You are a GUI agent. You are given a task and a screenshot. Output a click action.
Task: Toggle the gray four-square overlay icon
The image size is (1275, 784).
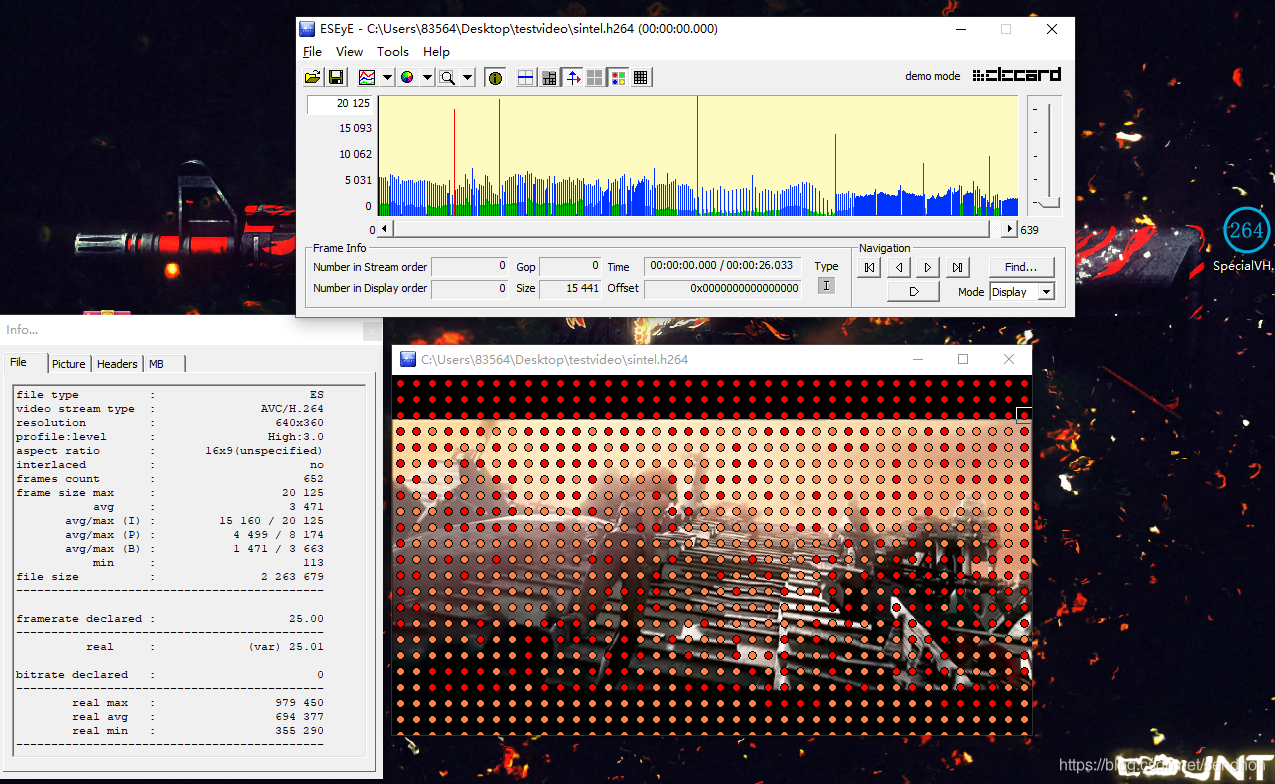tap(595, 77)
